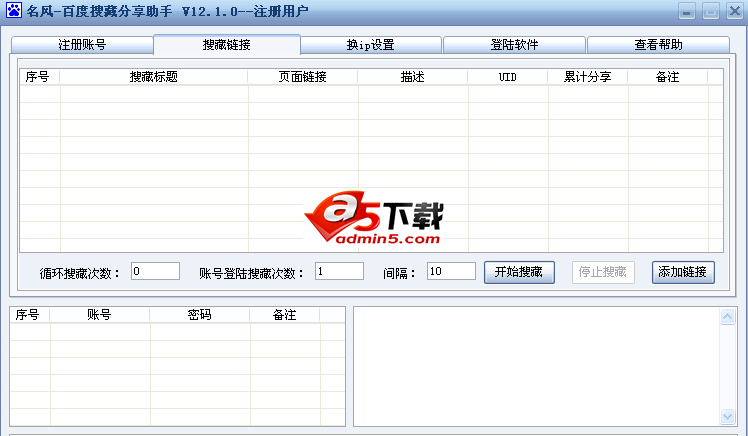
Task: Minimize the 名风 window
Action: tap(687, 11)
